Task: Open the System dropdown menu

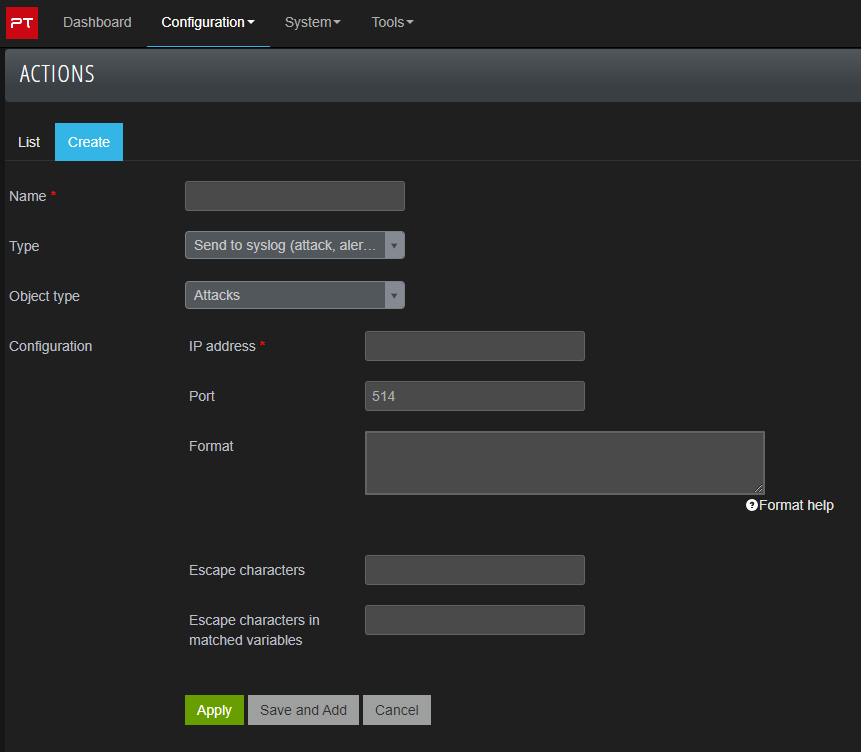Action: click(312, 22)
